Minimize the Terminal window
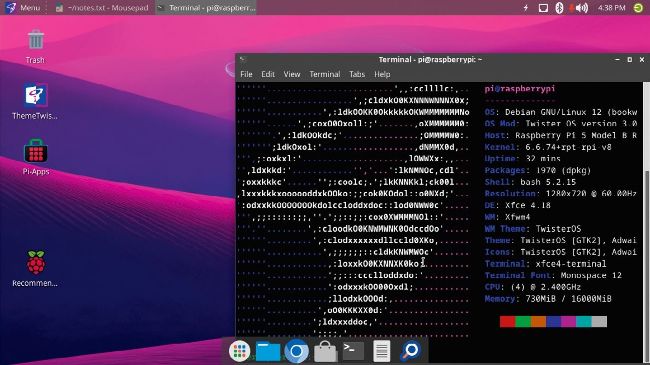This screenshot has height=365, width=650. (x=617, y=60)
